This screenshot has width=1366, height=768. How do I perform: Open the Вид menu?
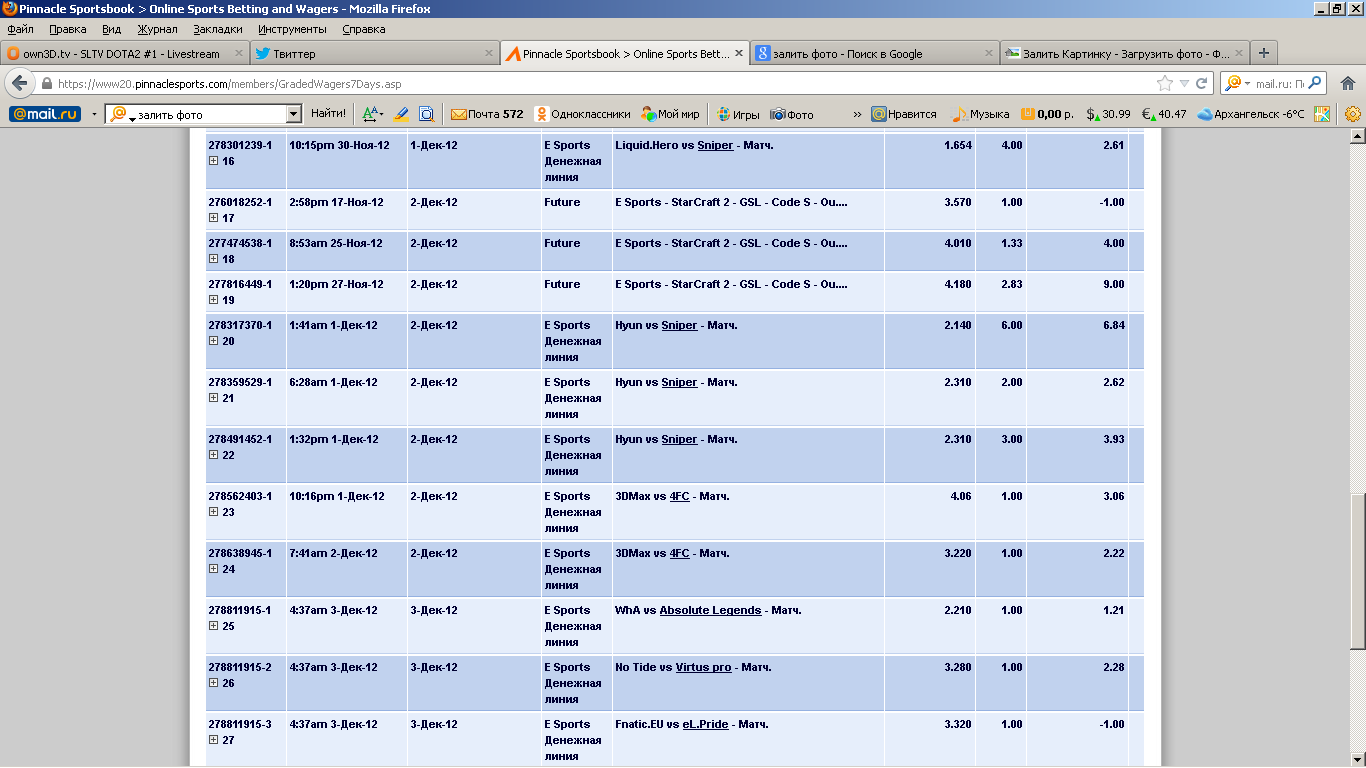click(111, 29)
